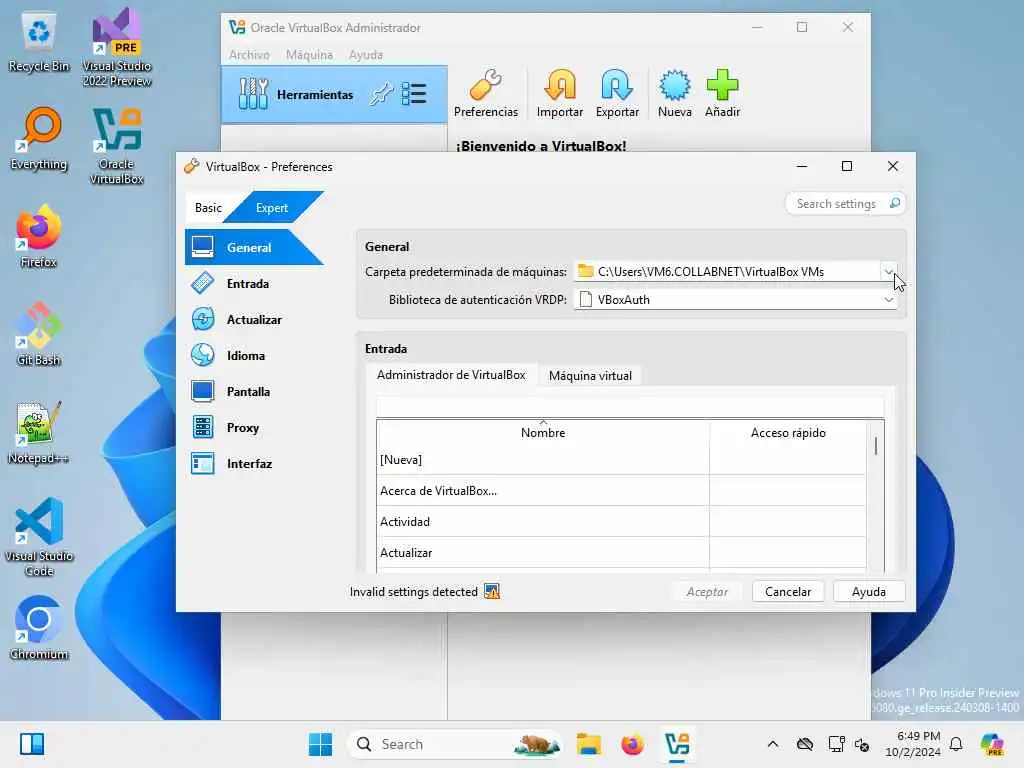
Task: Expand Biblioteca de autenticación VRDP dropdown
Action: [x=888, y=300]
